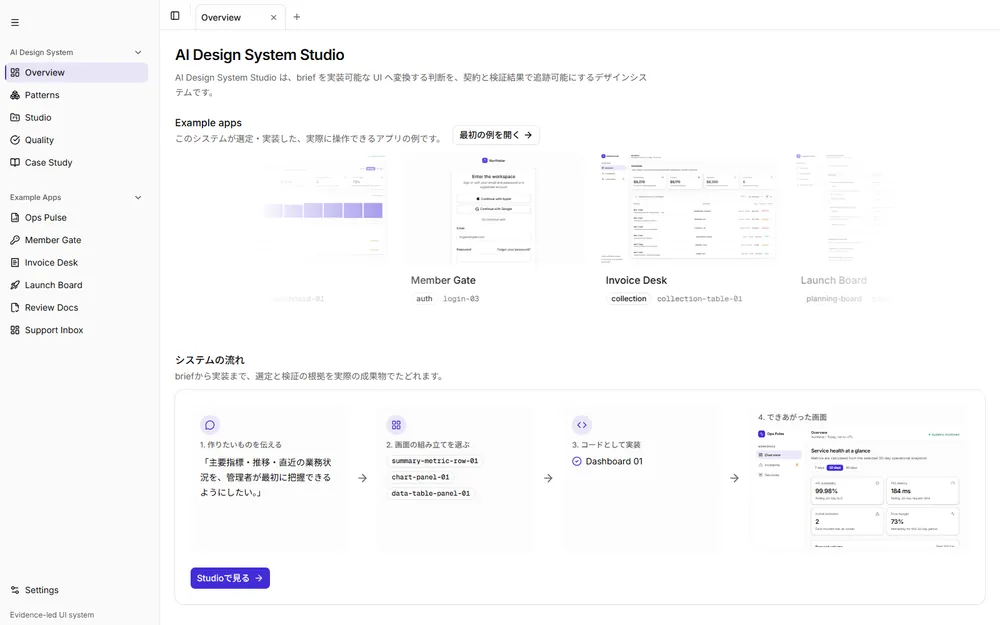Screen dimensions: 1000x625
Task: Click the Settings sliders icon
Action: coord(15,590)
